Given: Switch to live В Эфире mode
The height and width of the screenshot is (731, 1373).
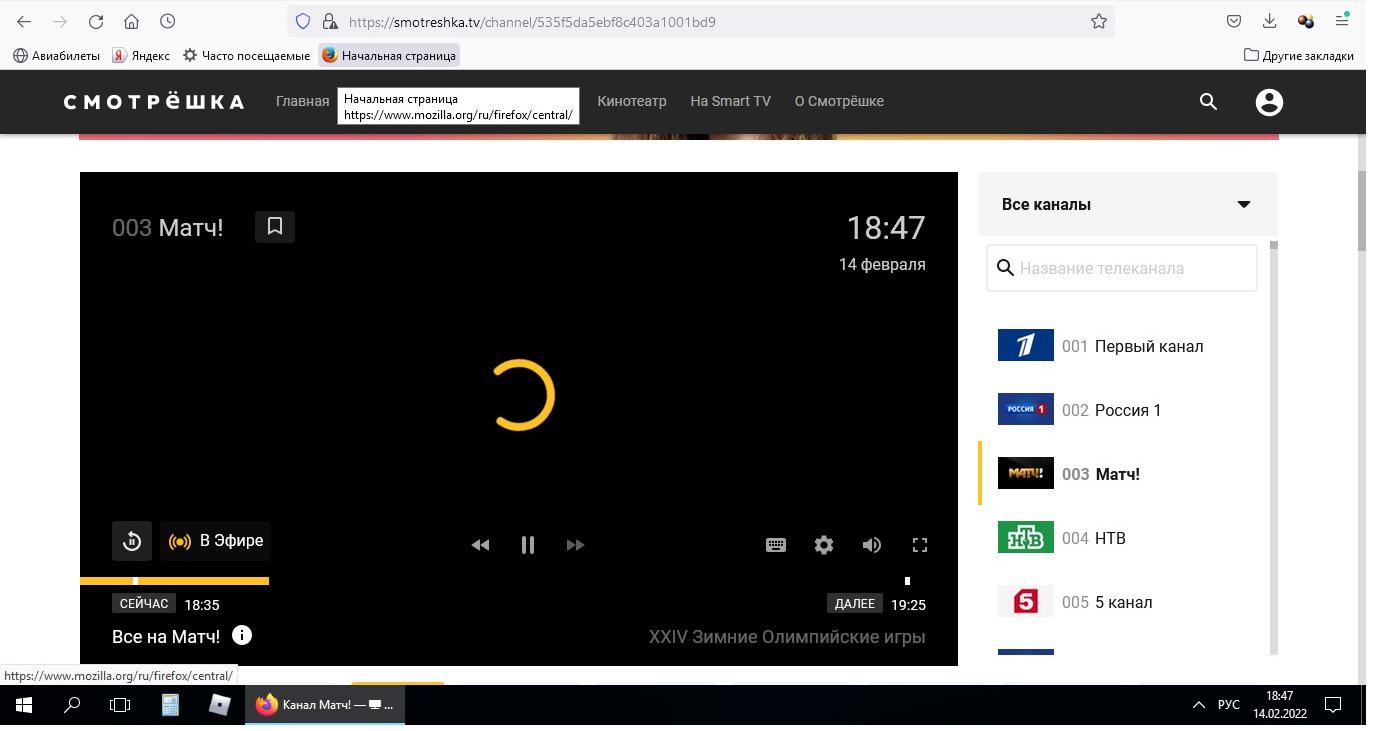Looking at the screenshot, I should point(216,541).
